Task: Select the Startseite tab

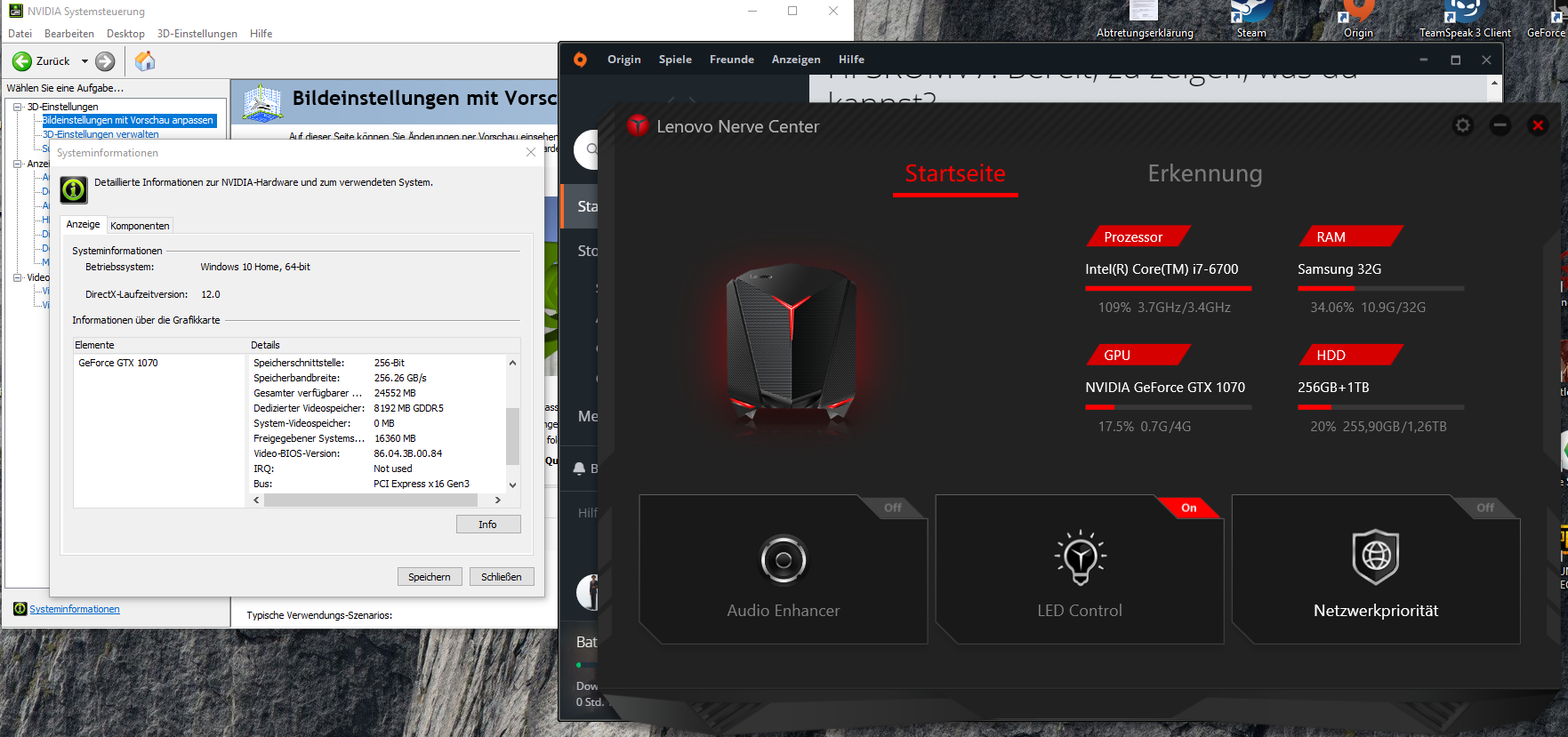Action: coord(955,173)
